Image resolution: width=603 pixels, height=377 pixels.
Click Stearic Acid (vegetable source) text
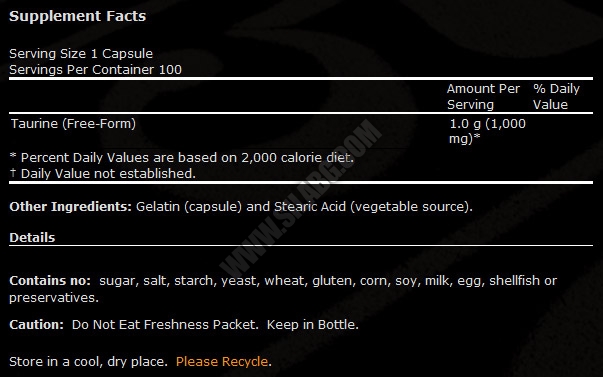click(373, 207)
